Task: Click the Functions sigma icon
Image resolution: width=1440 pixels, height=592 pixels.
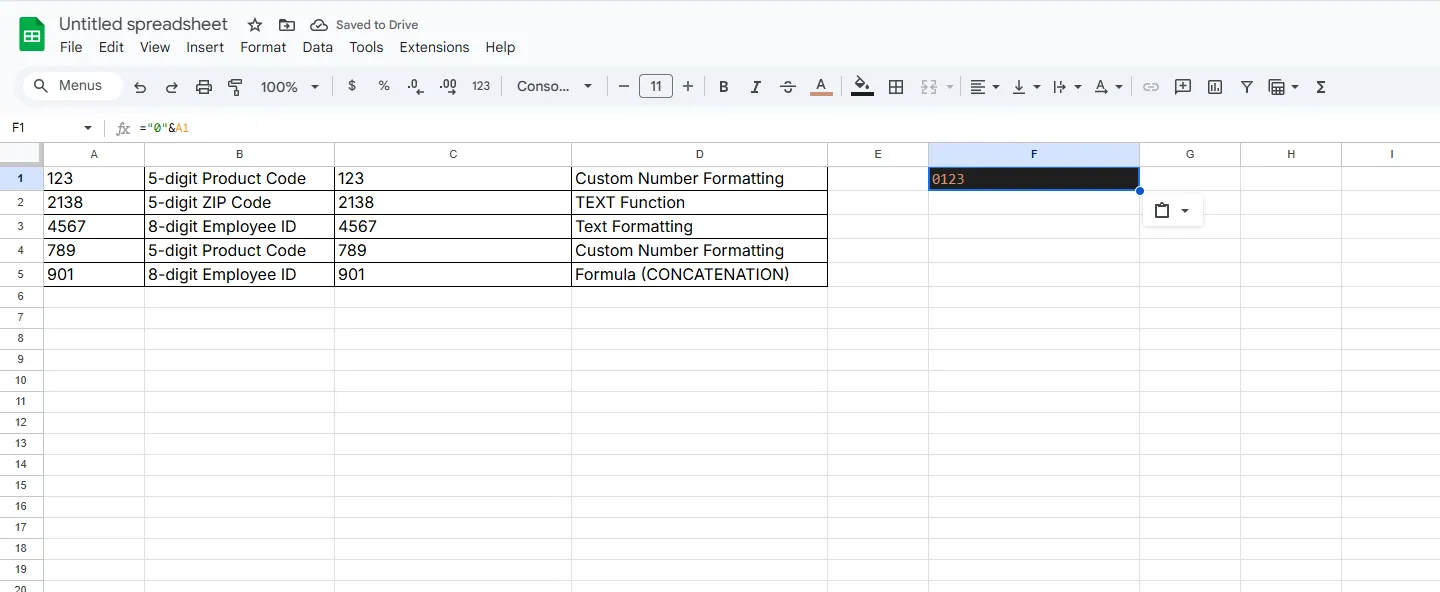Action: point(1320,87)
